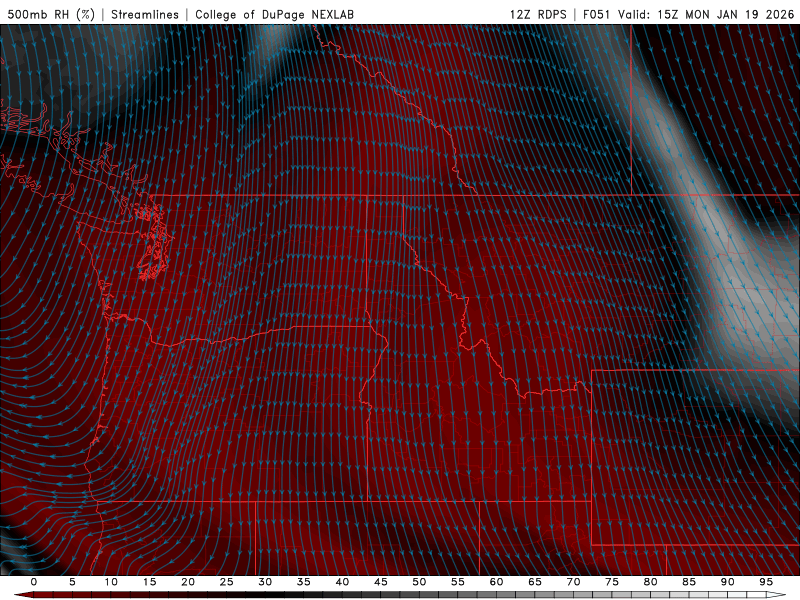Screen dimensions: 800x600
Task: Select the "Streamlines" header label
Action: (145, 14)
